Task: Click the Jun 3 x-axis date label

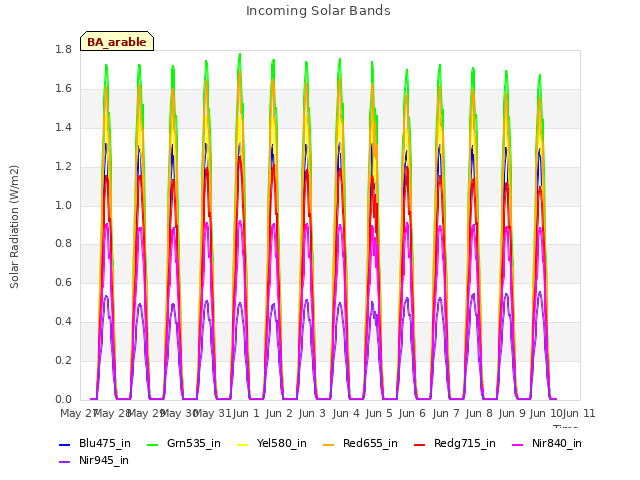Action: pyautogui.click(x=312, y=413)
